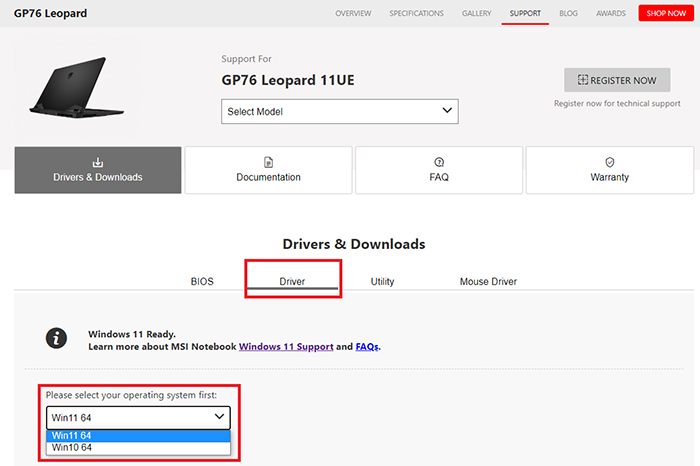Click the REGISTER NOW button
This screenshot has height=466, width=700.
[617, 80]
